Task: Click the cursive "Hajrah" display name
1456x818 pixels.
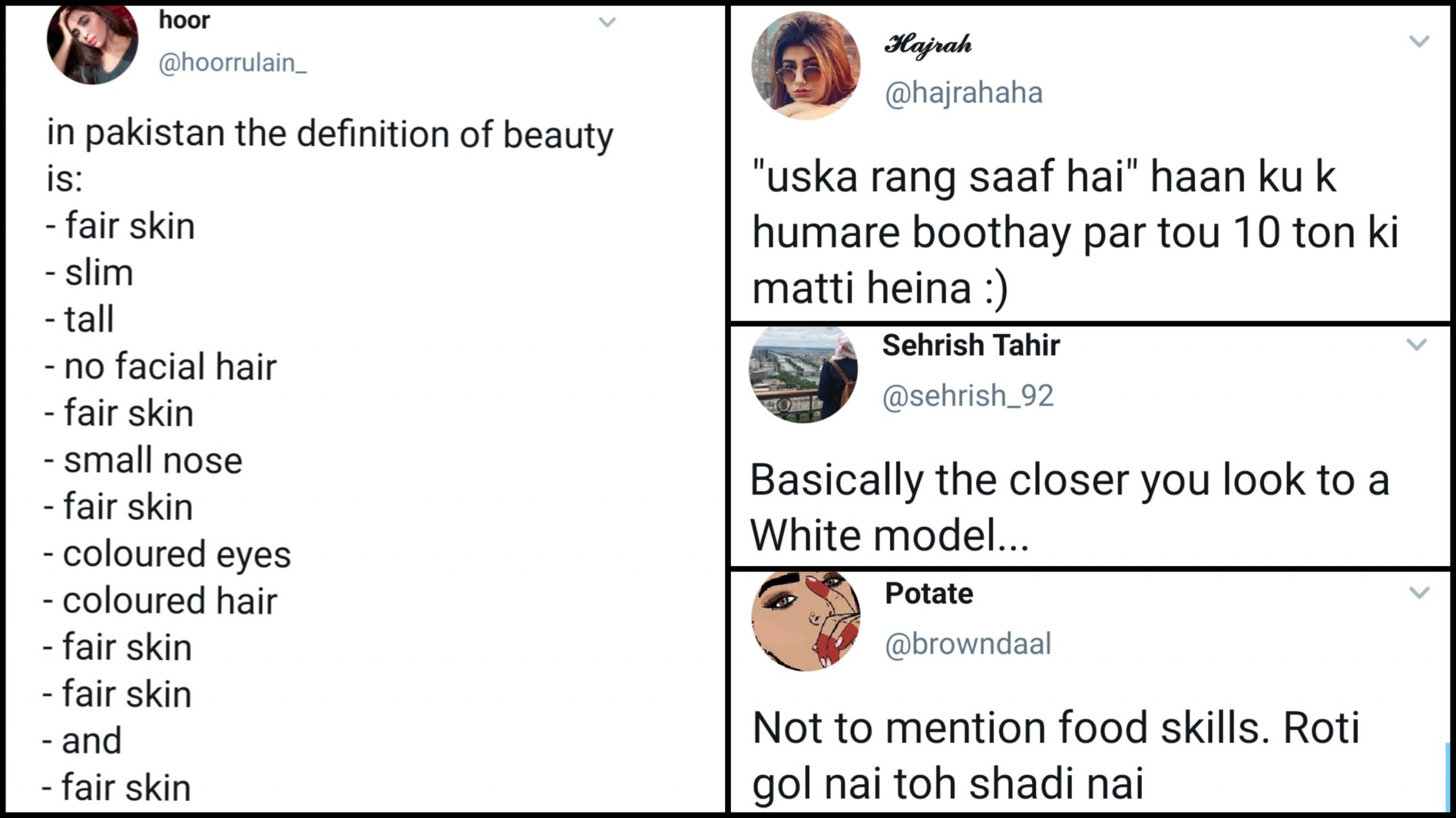Action: point(928,44)
